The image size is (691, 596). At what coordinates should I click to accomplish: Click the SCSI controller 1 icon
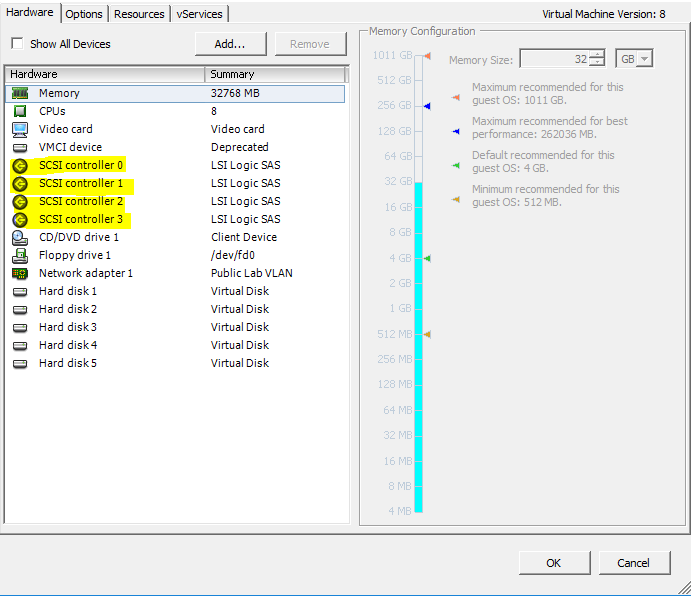point(20,184)
